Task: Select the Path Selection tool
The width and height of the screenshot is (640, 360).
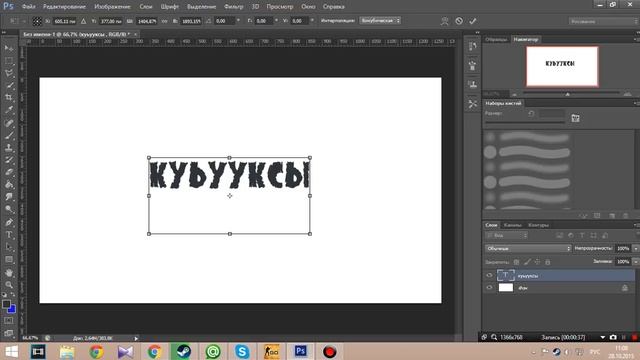Action: point(9,247)
